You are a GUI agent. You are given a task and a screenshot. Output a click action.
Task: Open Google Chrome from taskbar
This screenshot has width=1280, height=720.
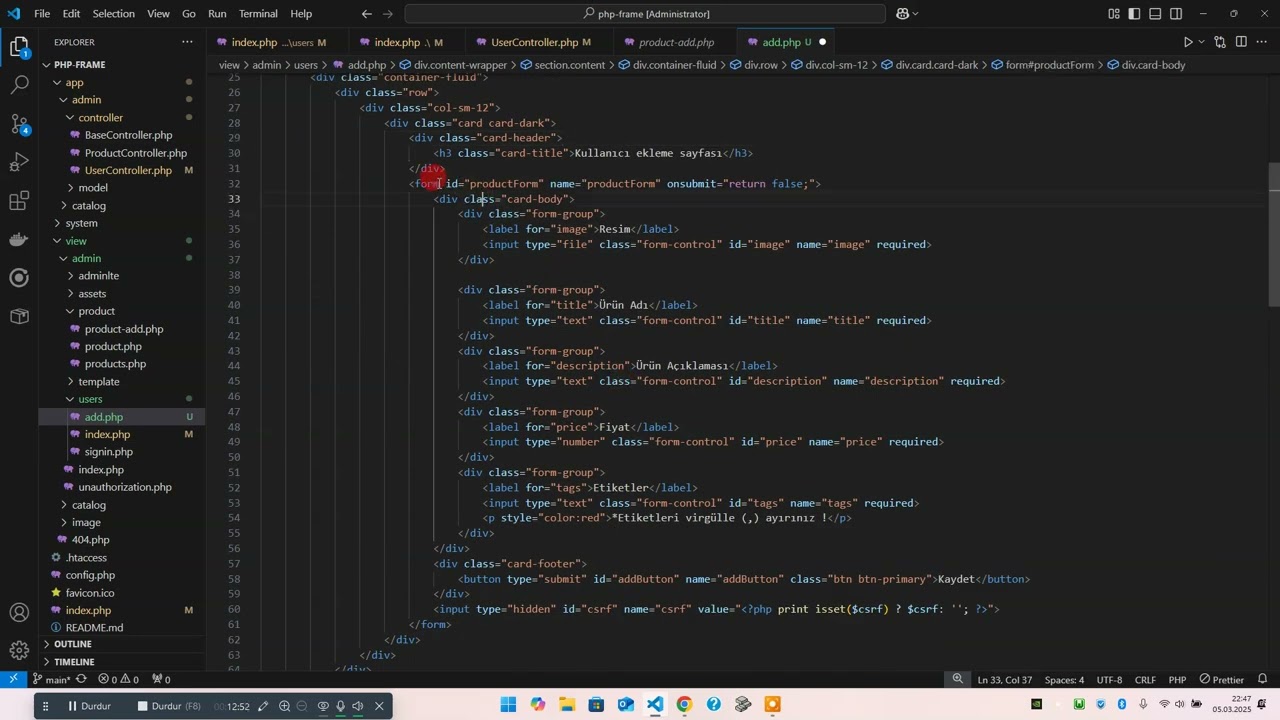684,705
